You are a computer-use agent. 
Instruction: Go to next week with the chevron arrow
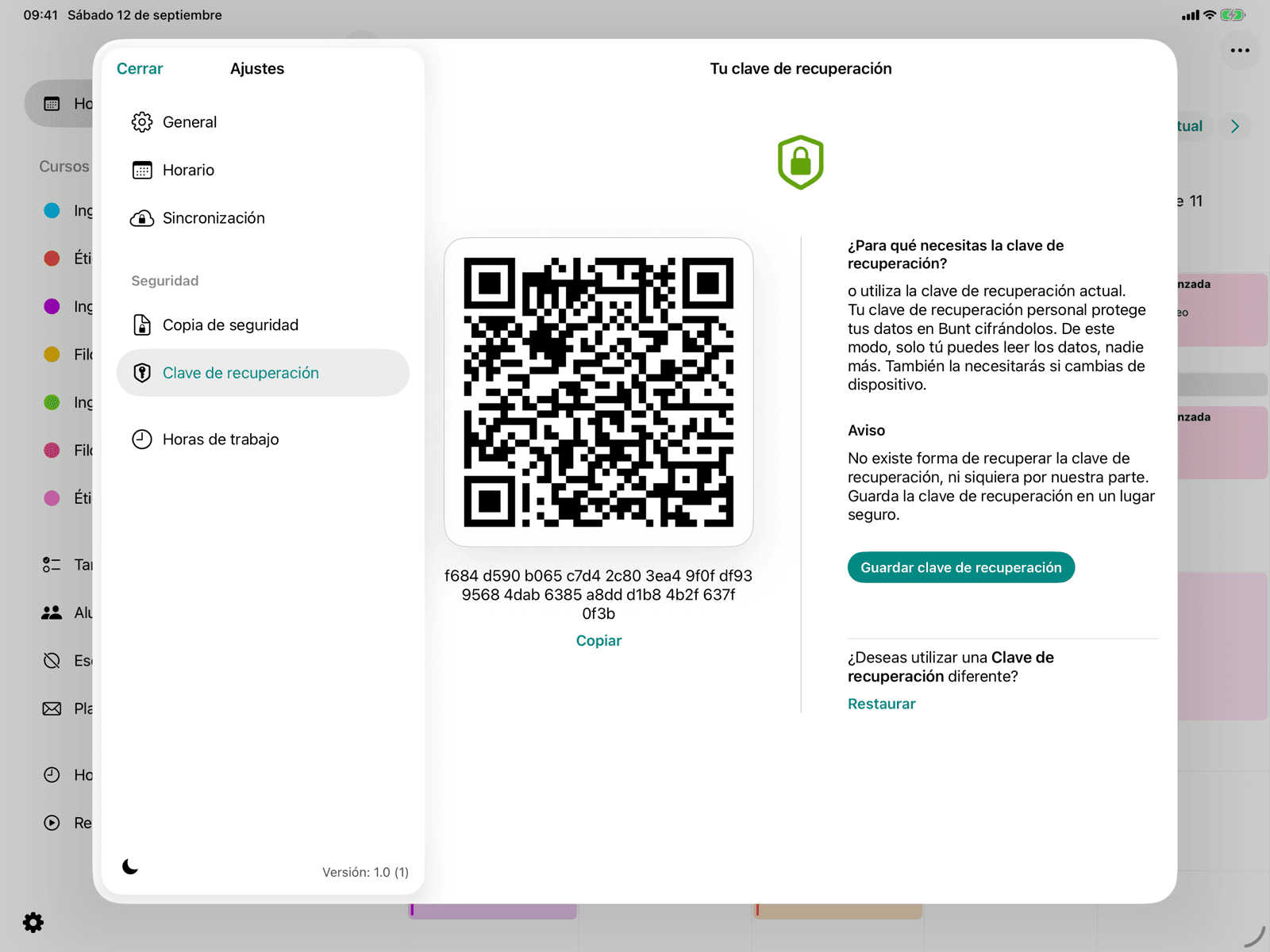pos(1235,126)
